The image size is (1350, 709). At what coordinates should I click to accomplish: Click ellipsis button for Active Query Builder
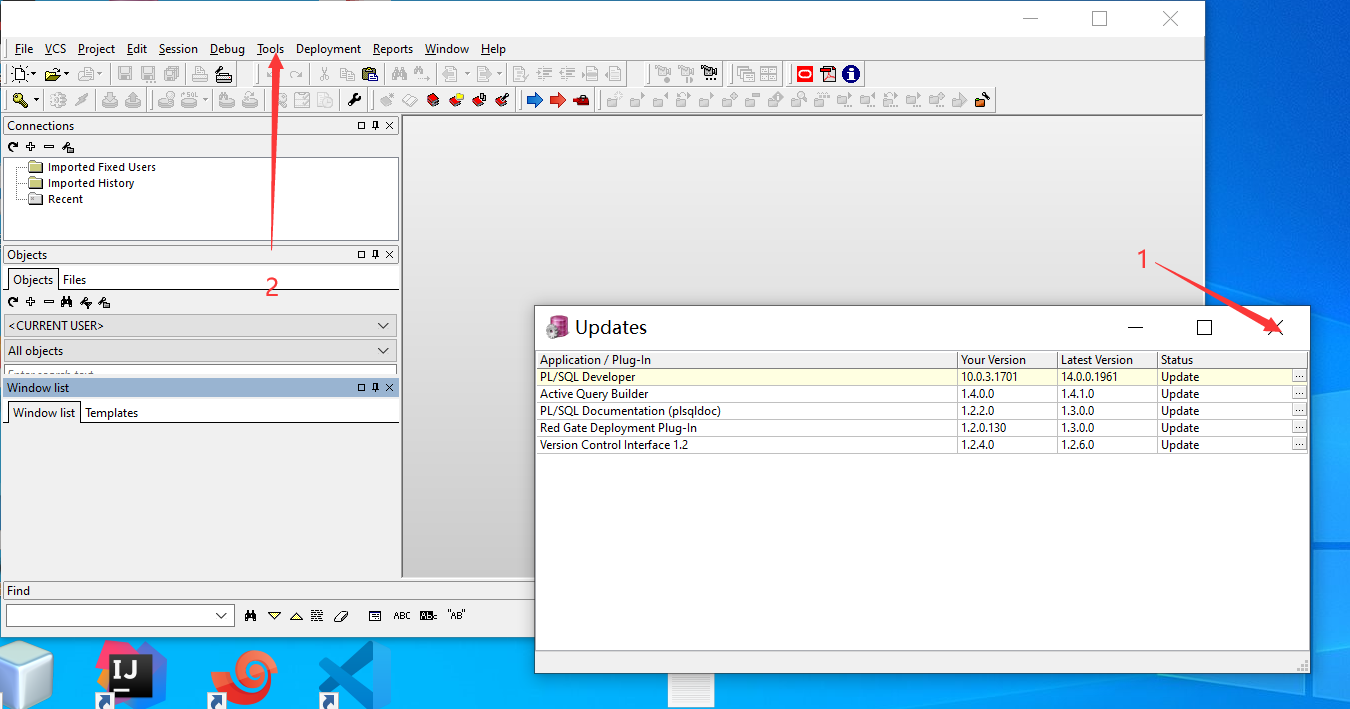(1299, 394)
